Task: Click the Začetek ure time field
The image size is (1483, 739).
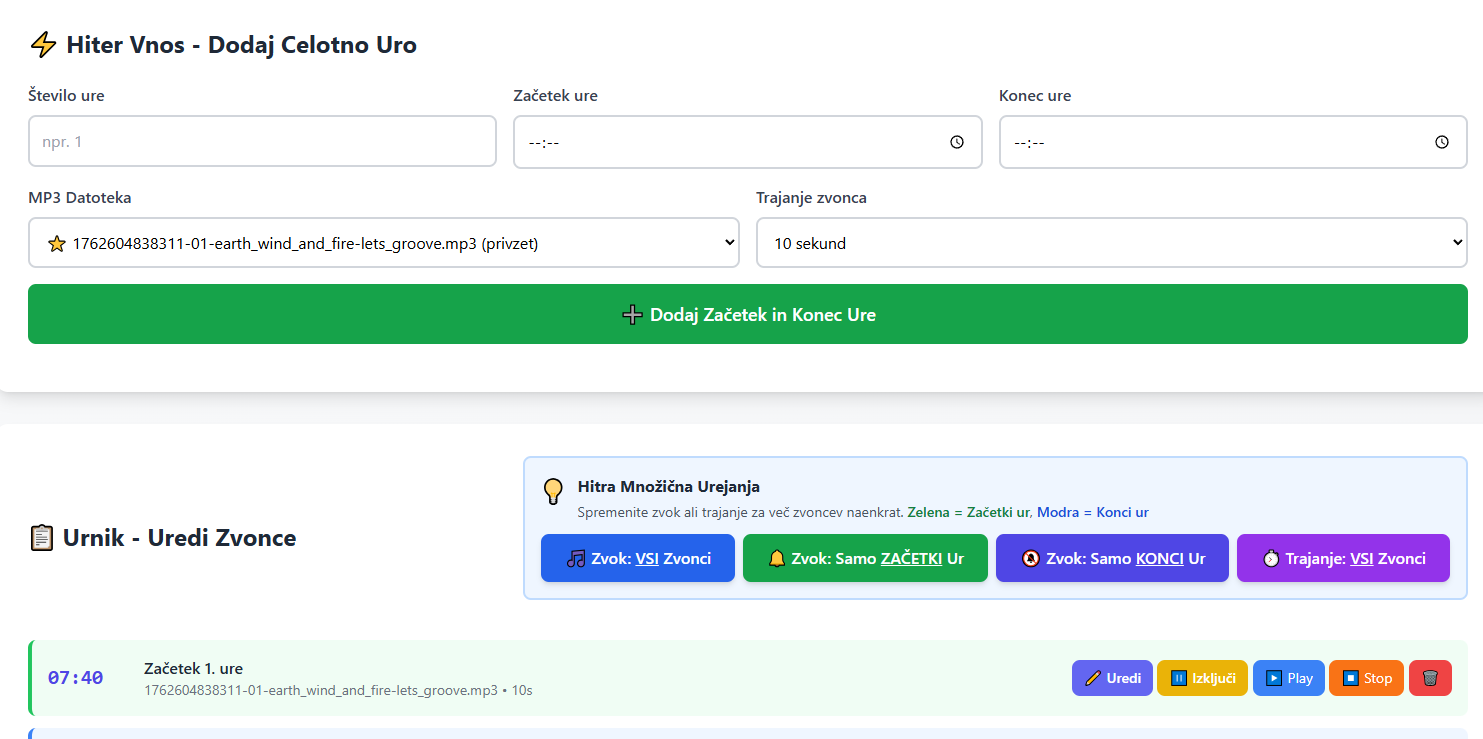Action: (x=730, y=142)
